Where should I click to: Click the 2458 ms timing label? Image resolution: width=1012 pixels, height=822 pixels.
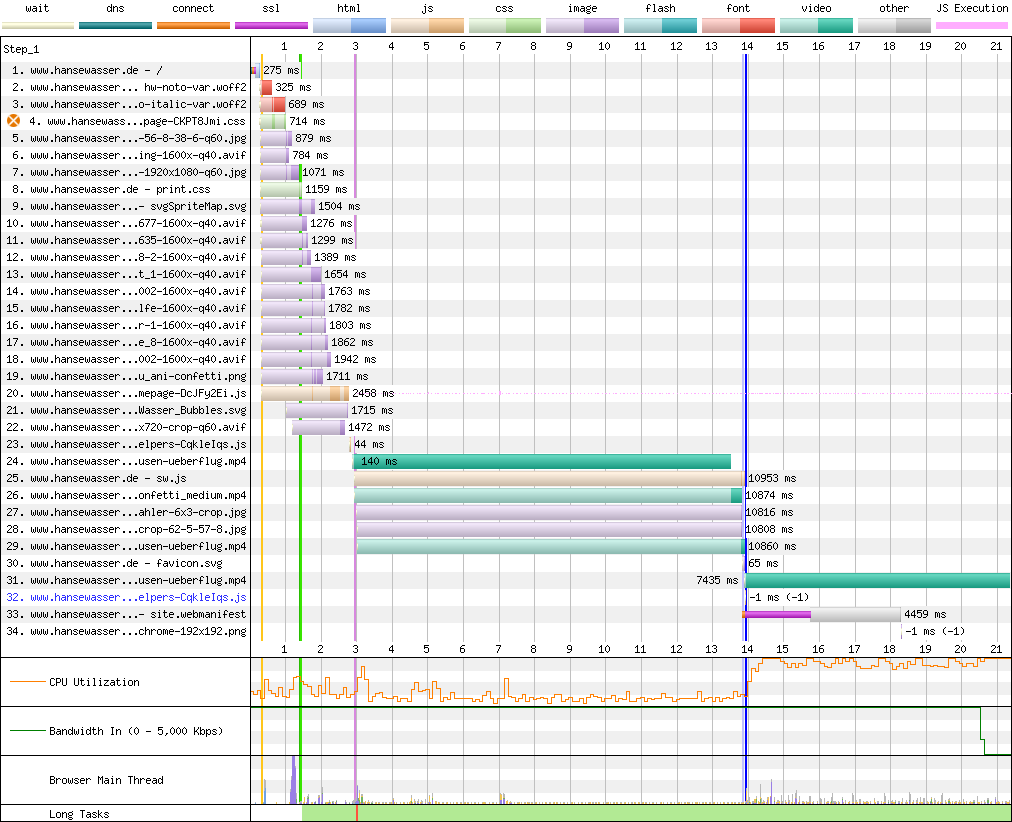(373, 393)
